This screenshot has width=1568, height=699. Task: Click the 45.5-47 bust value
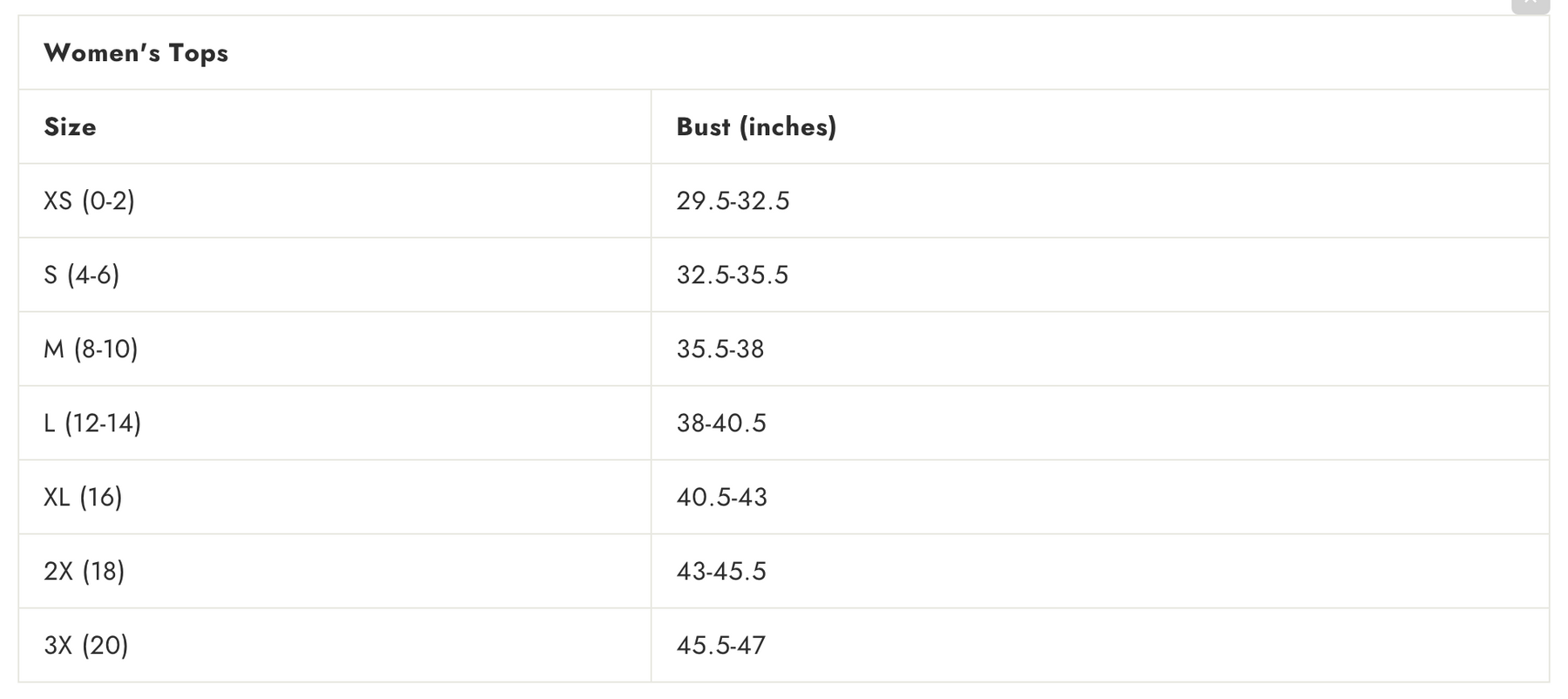720,646
